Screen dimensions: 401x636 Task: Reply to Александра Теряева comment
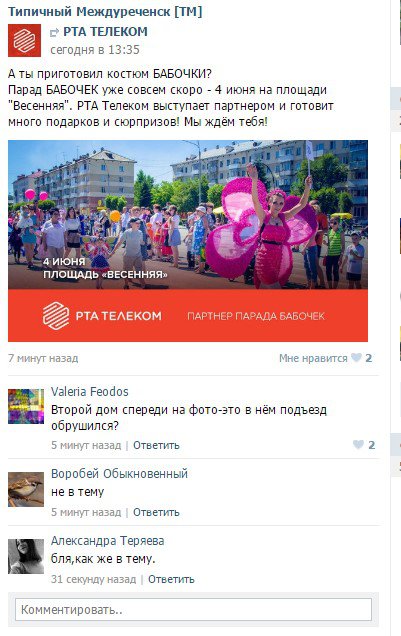(x=171, y=579)
